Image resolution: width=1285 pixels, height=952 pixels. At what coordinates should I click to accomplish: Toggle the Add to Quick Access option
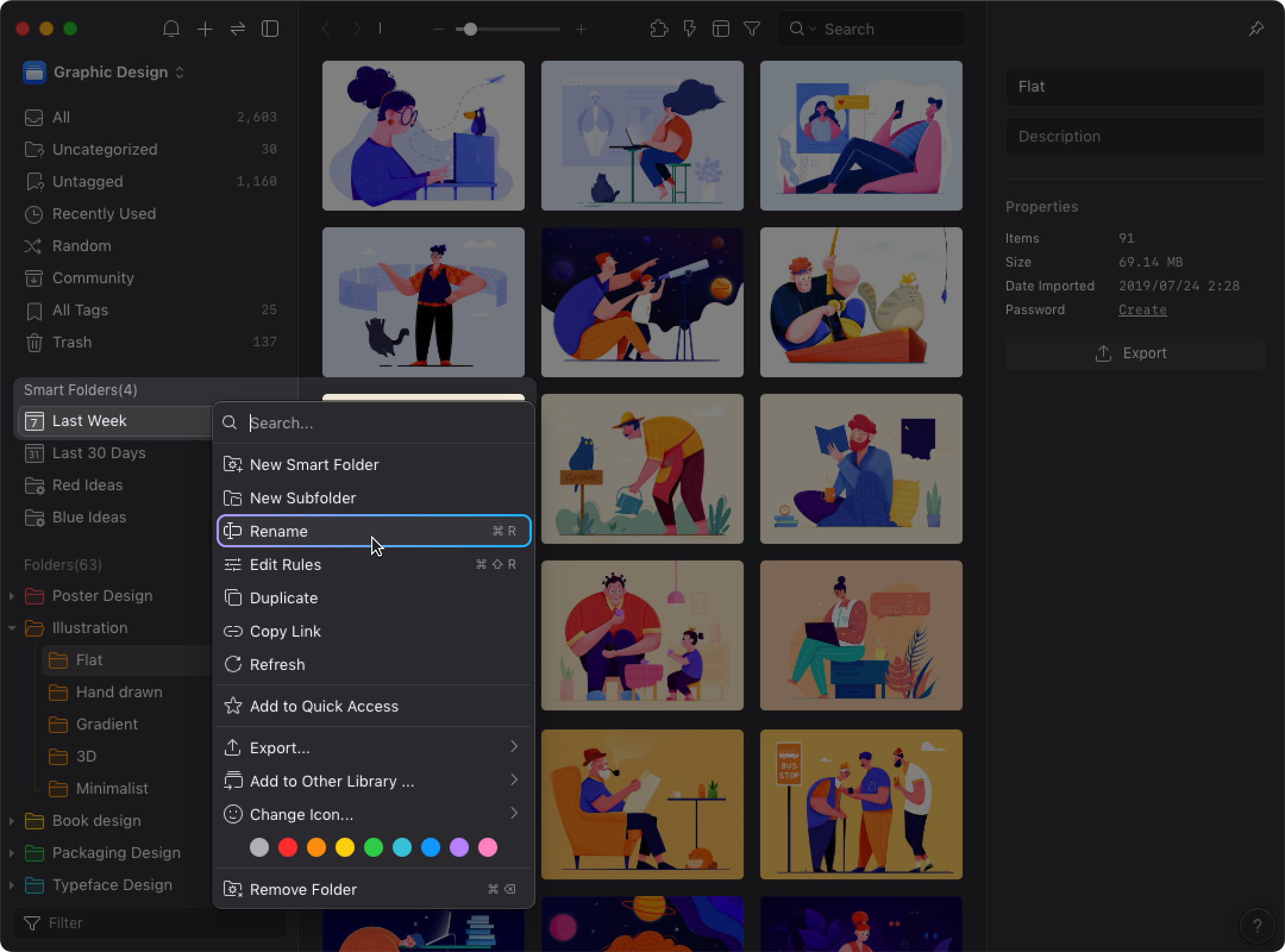[x=323, y=706]
